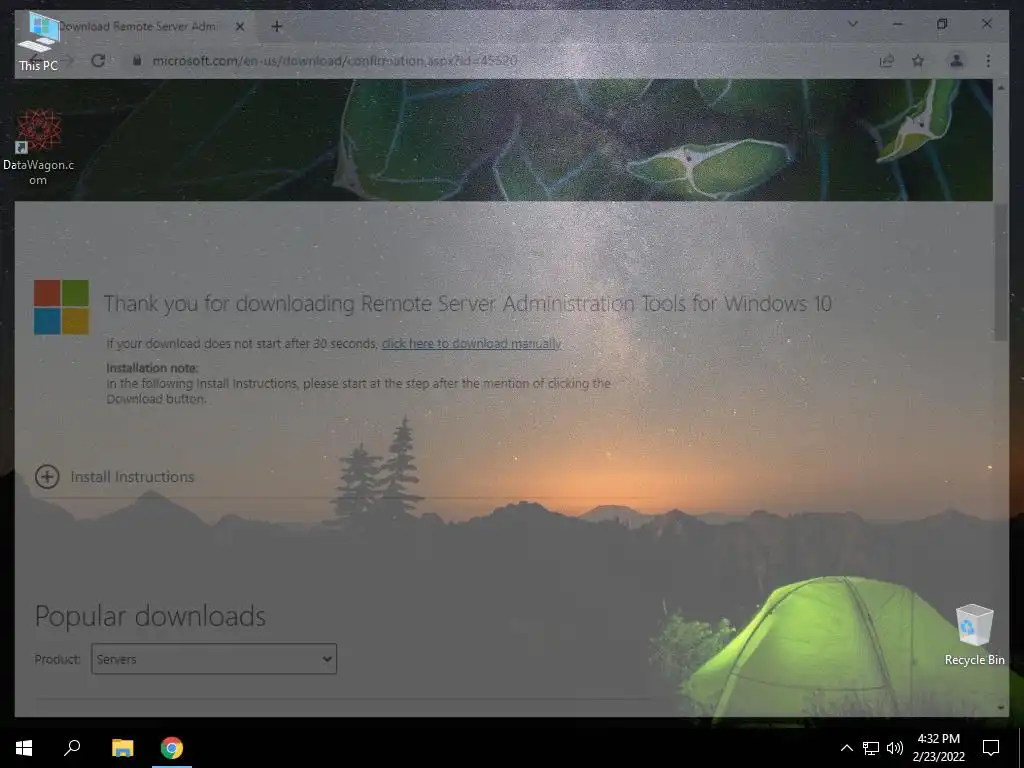Click the 'click here to download manually' link
1024x768 pixels.
[x=472, y=344]
